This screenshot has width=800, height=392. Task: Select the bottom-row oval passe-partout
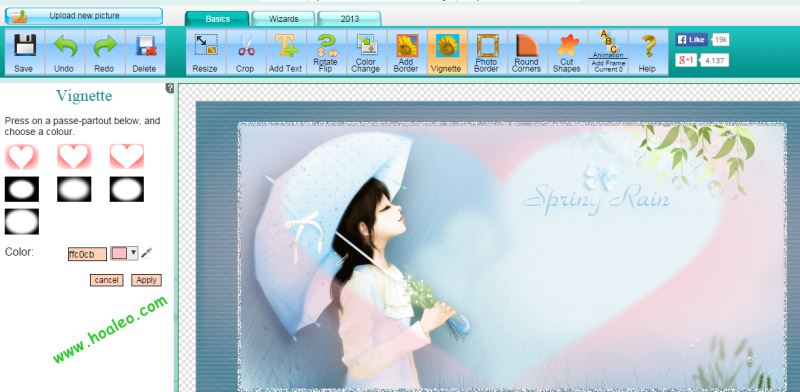tap(21, 222)
